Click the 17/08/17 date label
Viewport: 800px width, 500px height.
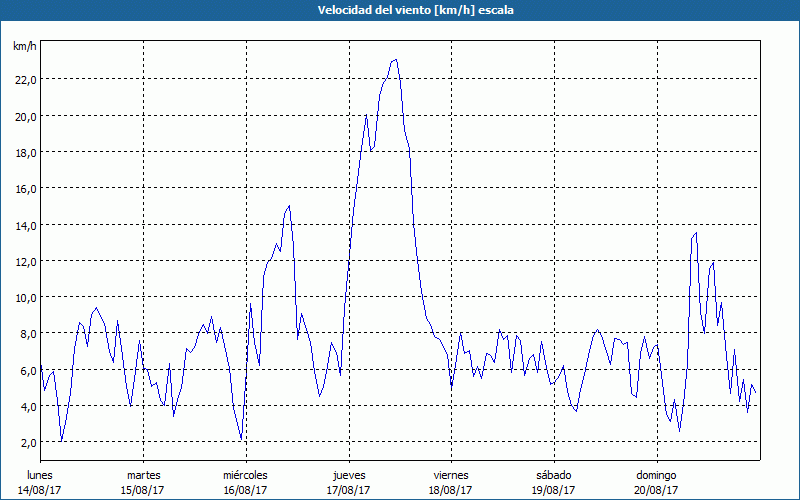click(347, 490)
